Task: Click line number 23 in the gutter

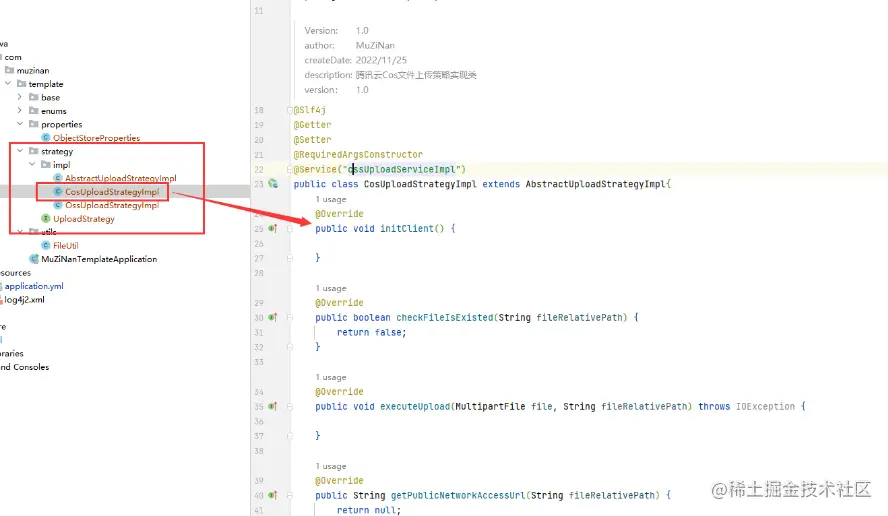Action: pyautogui.click(x=259, y=184)
